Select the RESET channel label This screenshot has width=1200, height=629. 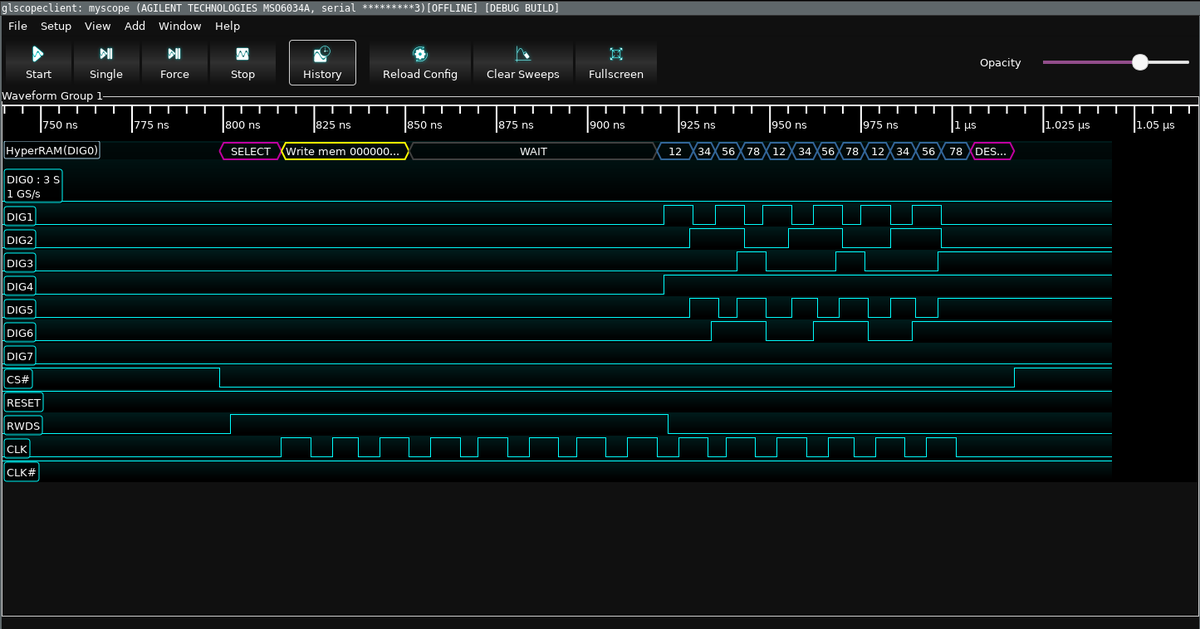24,403
